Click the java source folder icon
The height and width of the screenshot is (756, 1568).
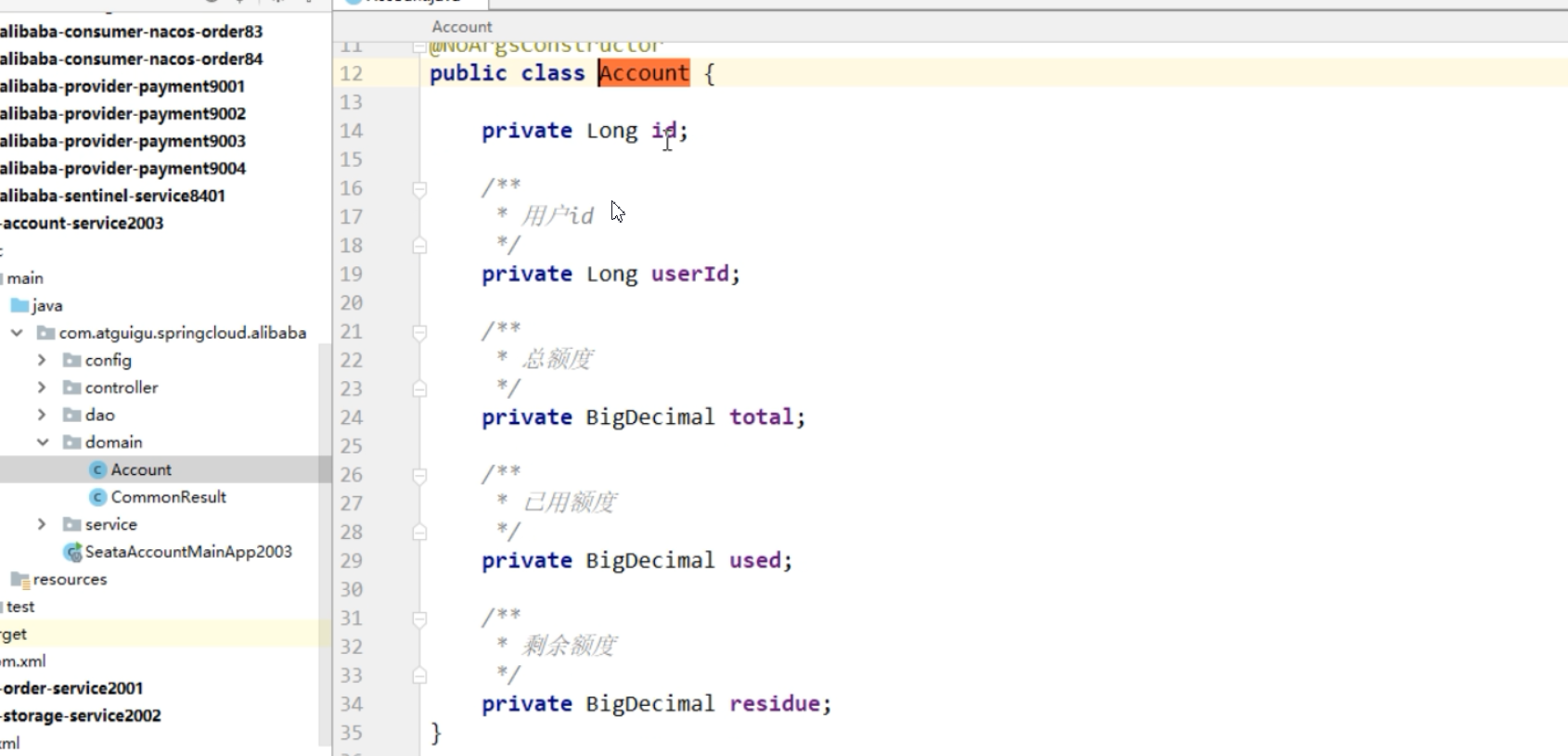pyautogui.click(x=19, y=305)
